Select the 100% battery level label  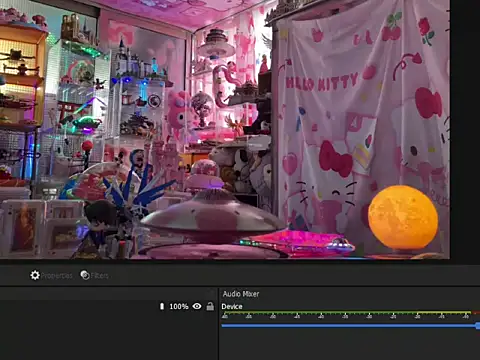179,306
